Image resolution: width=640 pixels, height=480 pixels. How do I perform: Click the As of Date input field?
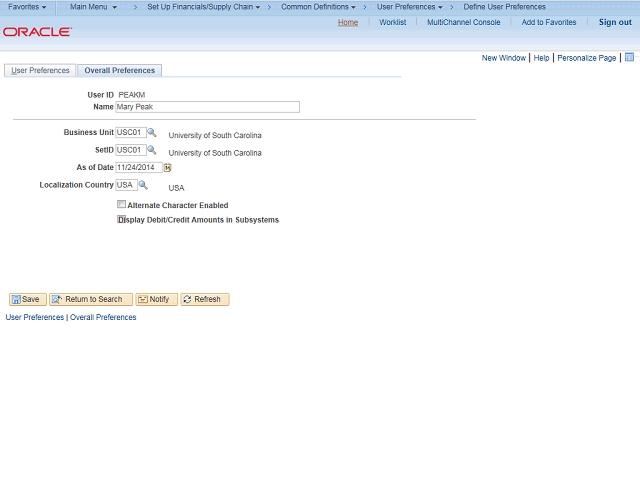139,167
